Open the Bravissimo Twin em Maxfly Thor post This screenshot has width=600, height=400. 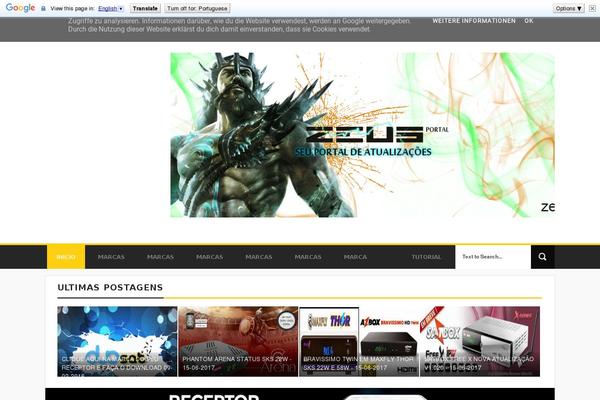tap(359, 341)
